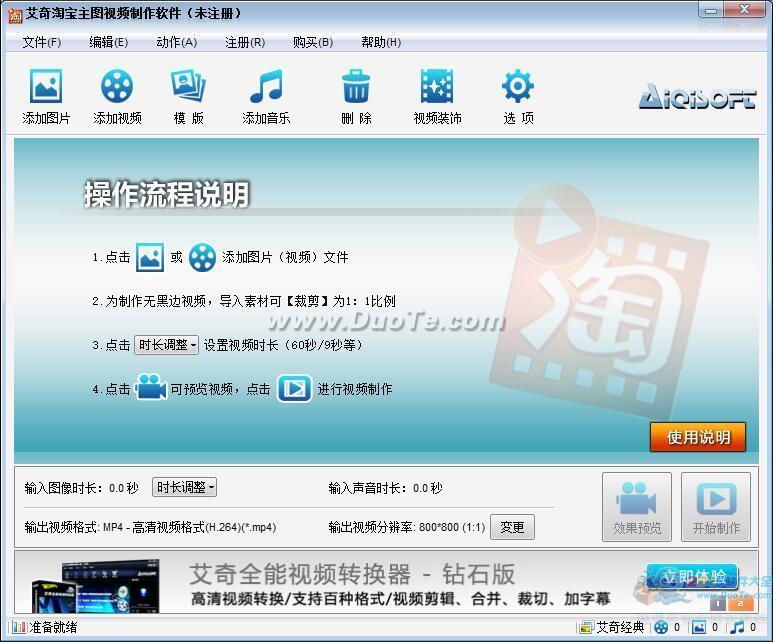The image size is (773, 642).
Task: Open the 文件(F) menu
Action: 42,42
